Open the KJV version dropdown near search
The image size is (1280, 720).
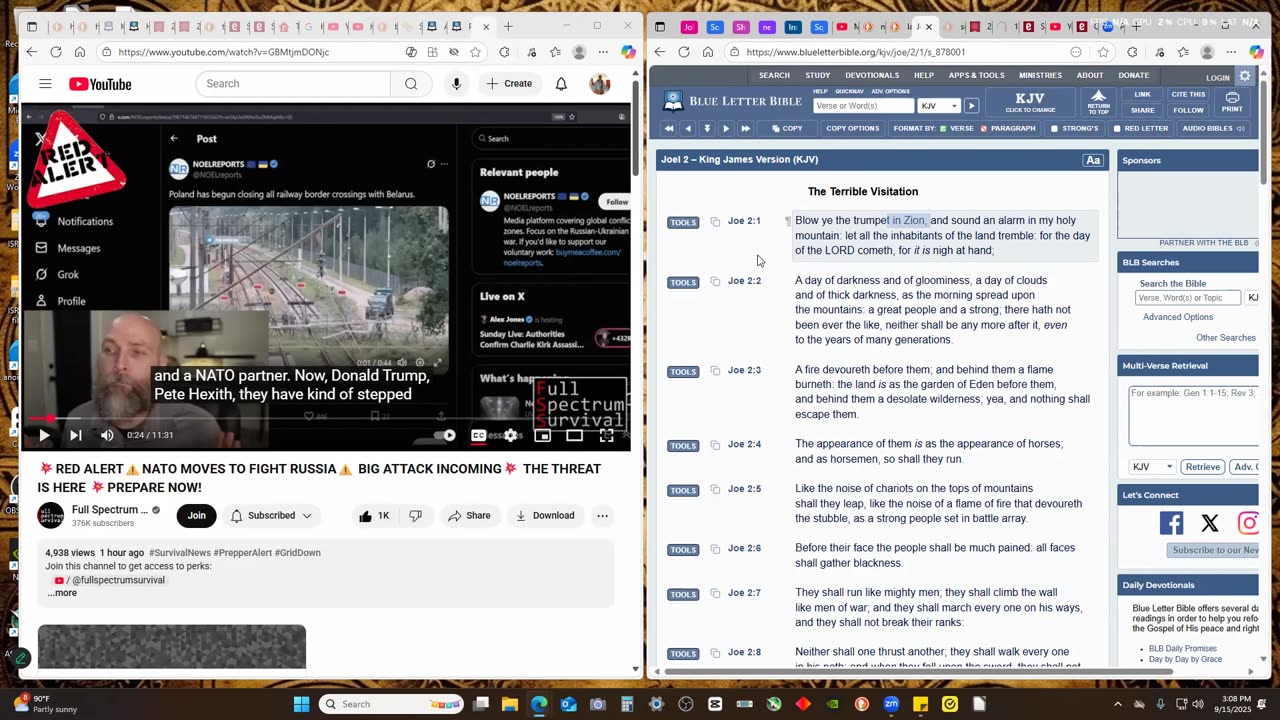[938, 106]
